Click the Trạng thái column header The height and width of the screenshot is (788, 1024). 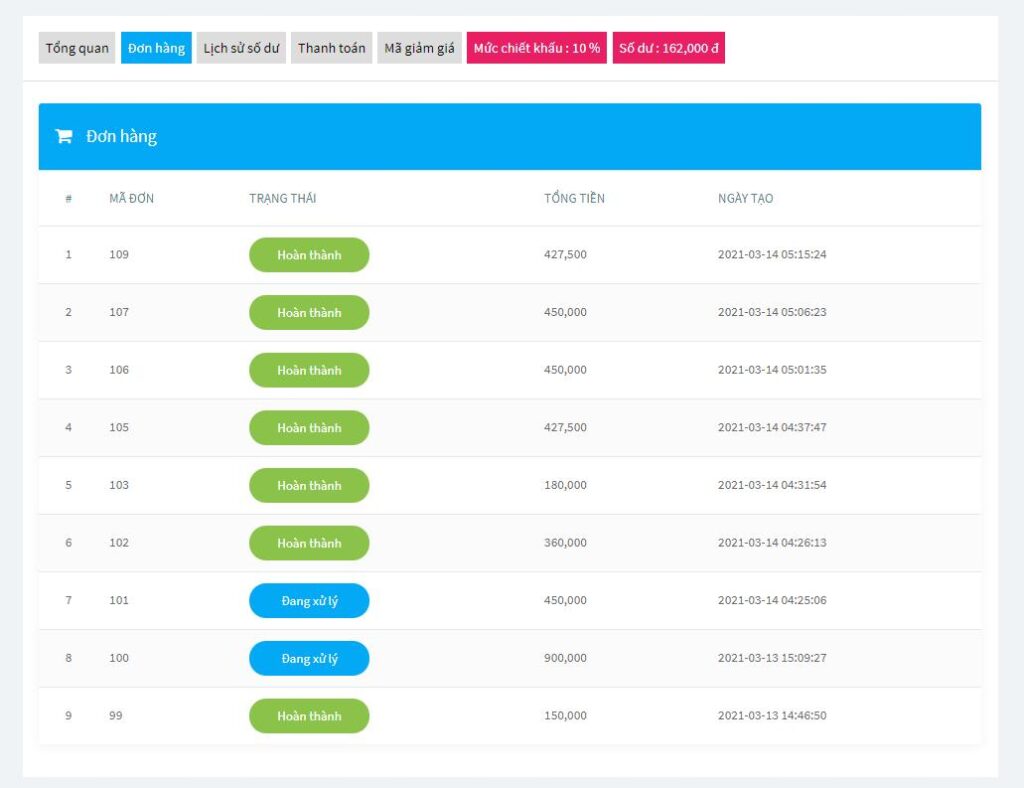[x=282, y=198]
